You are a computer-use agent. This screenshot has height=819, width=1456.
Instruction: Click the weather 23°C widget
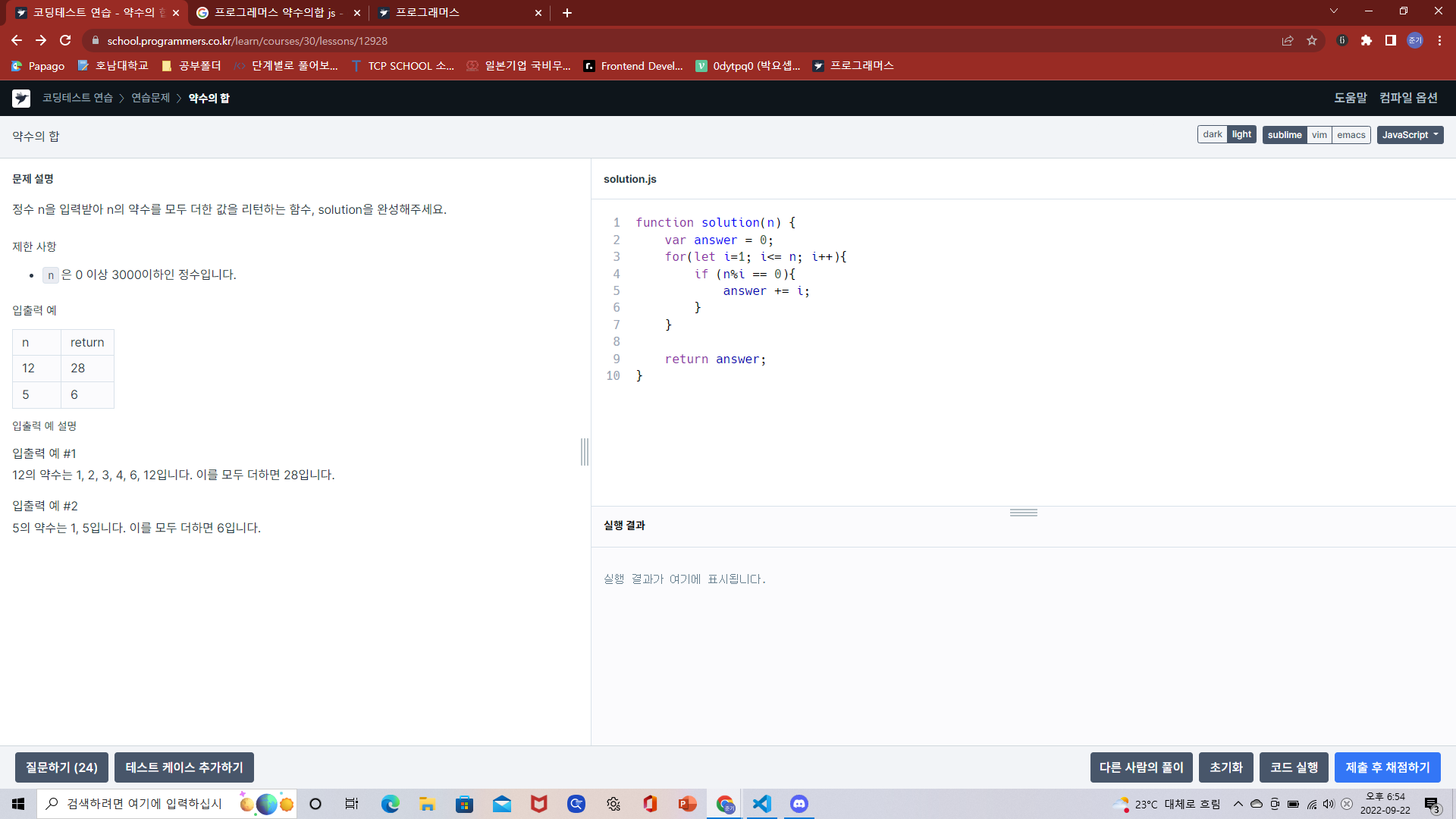(x=1166, y=804)
